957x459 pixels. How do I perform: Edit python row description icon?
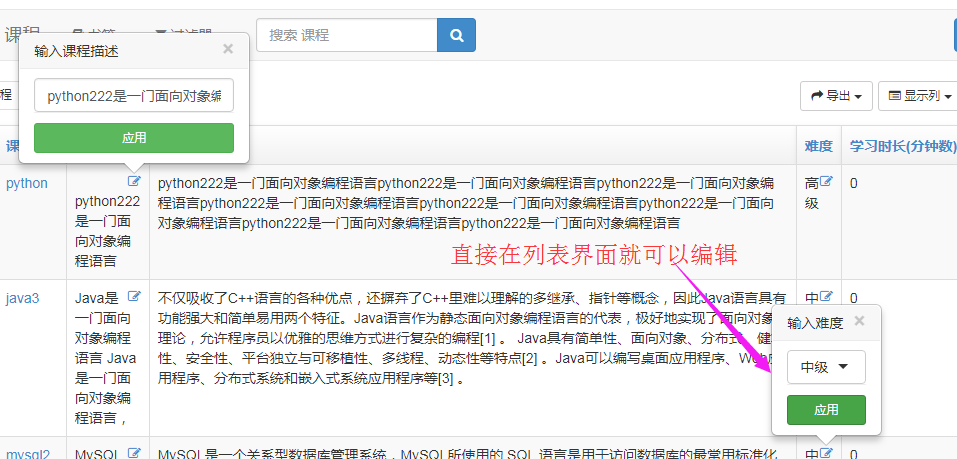(x=134, y=181)
